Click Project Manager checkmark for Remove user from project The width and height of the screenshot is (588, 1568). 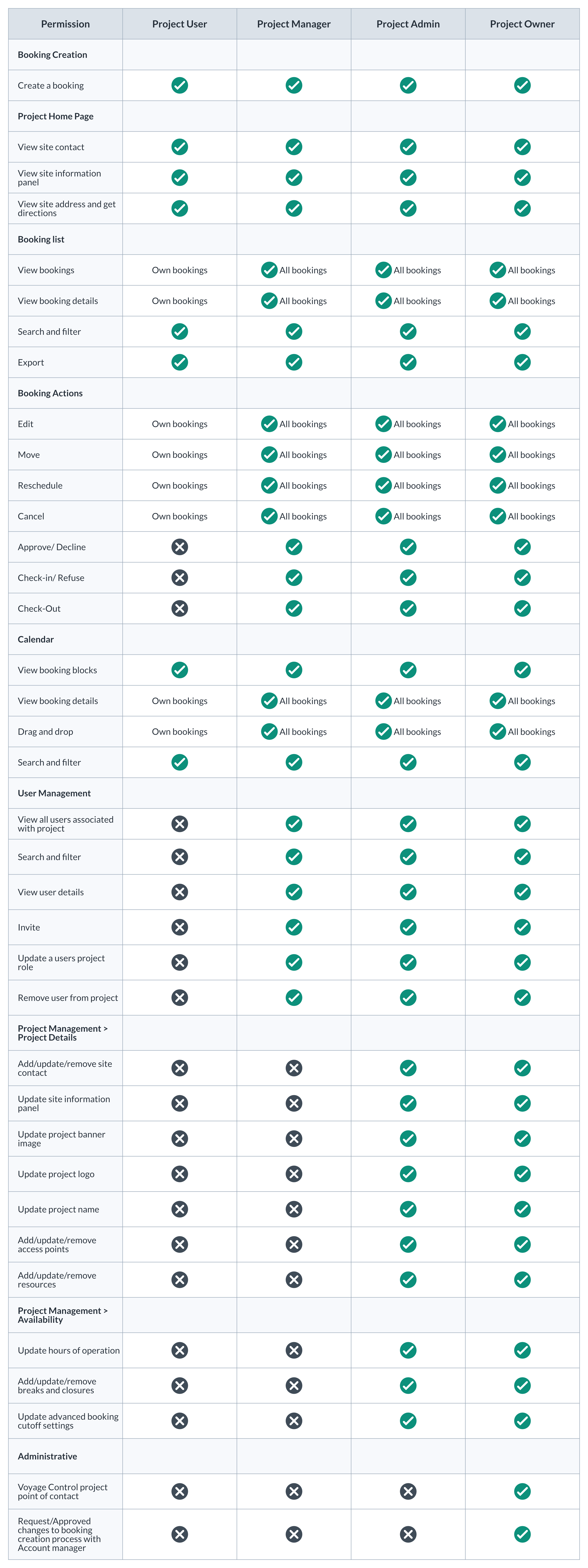point(294,998)
